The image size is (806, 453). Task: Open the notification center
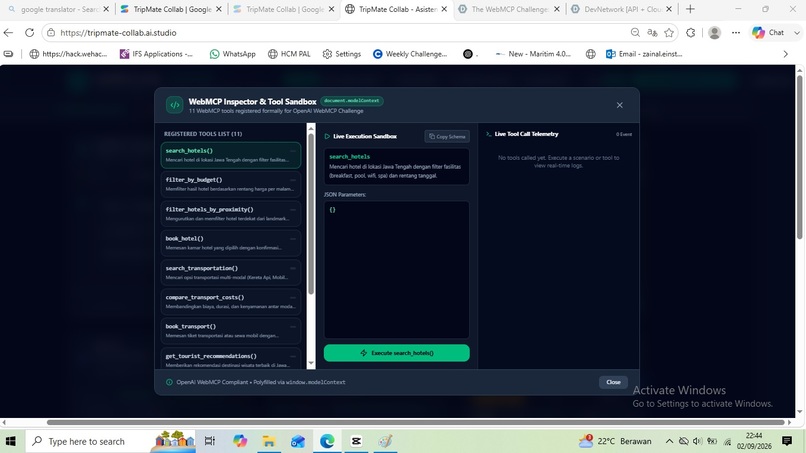786,441
